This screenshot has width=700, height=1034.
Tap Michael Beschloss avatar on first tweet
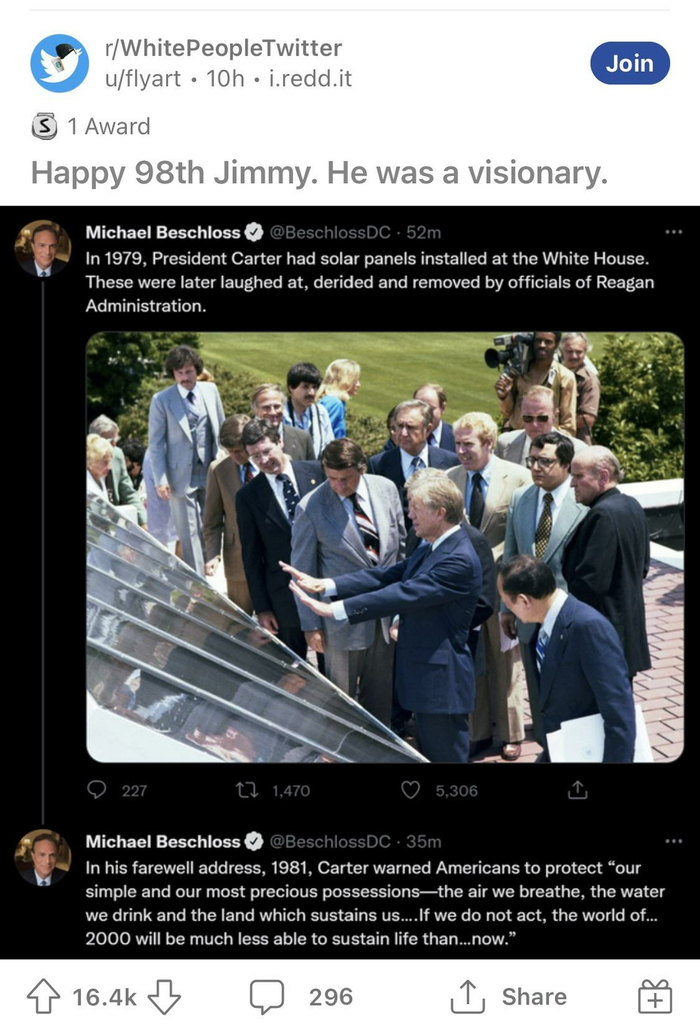click(x=43, y=248)
